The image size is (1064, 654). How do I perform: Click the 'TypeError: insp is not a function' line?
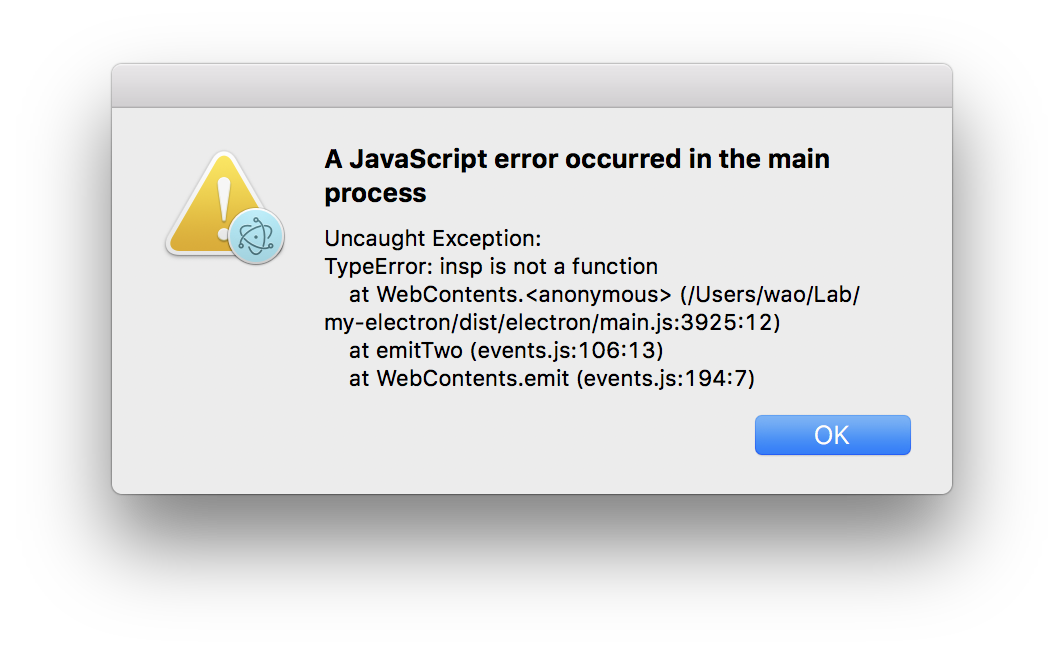pos(490,266)
